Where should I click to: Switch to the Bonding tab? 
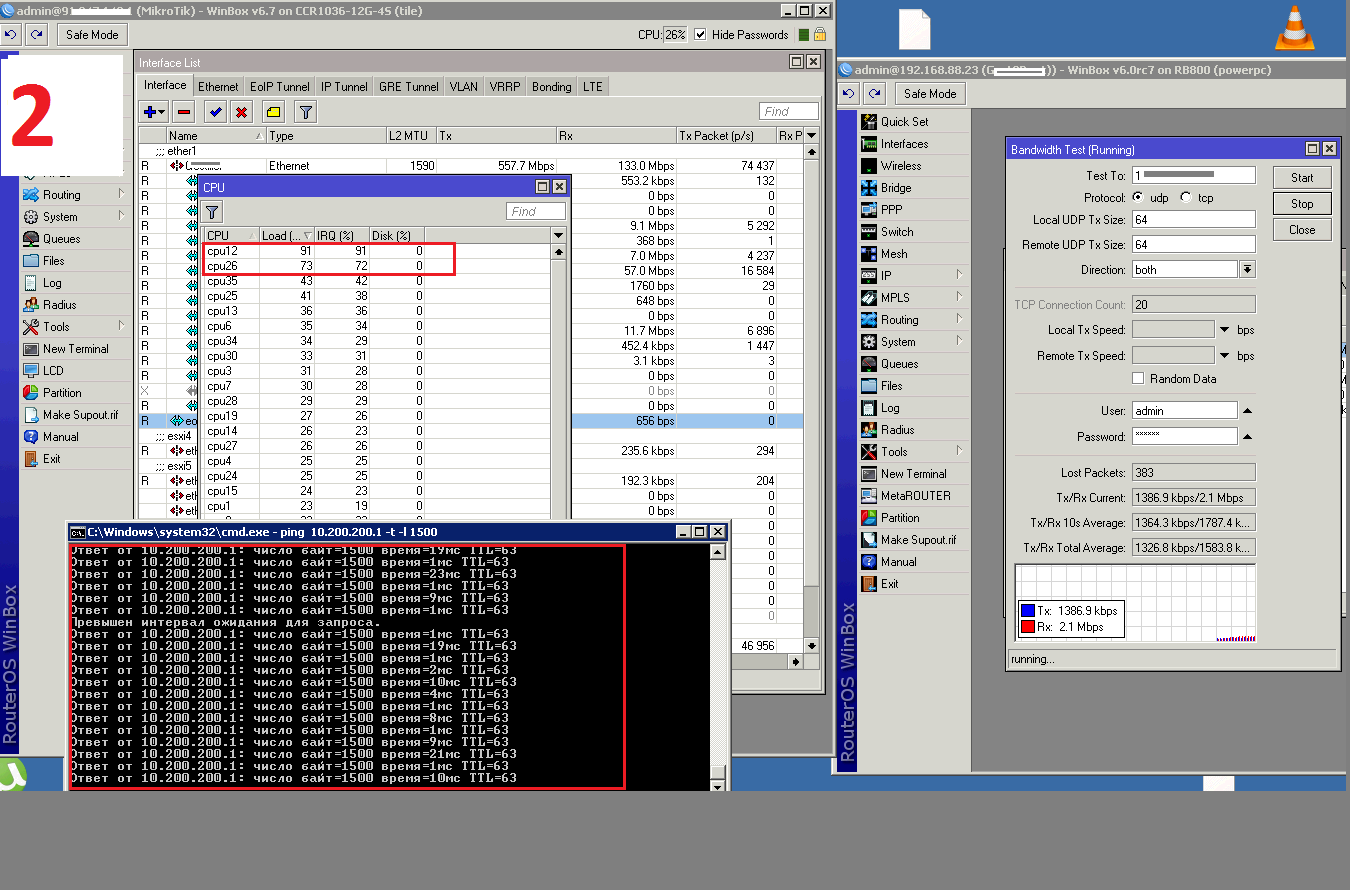tap(551, 87)
